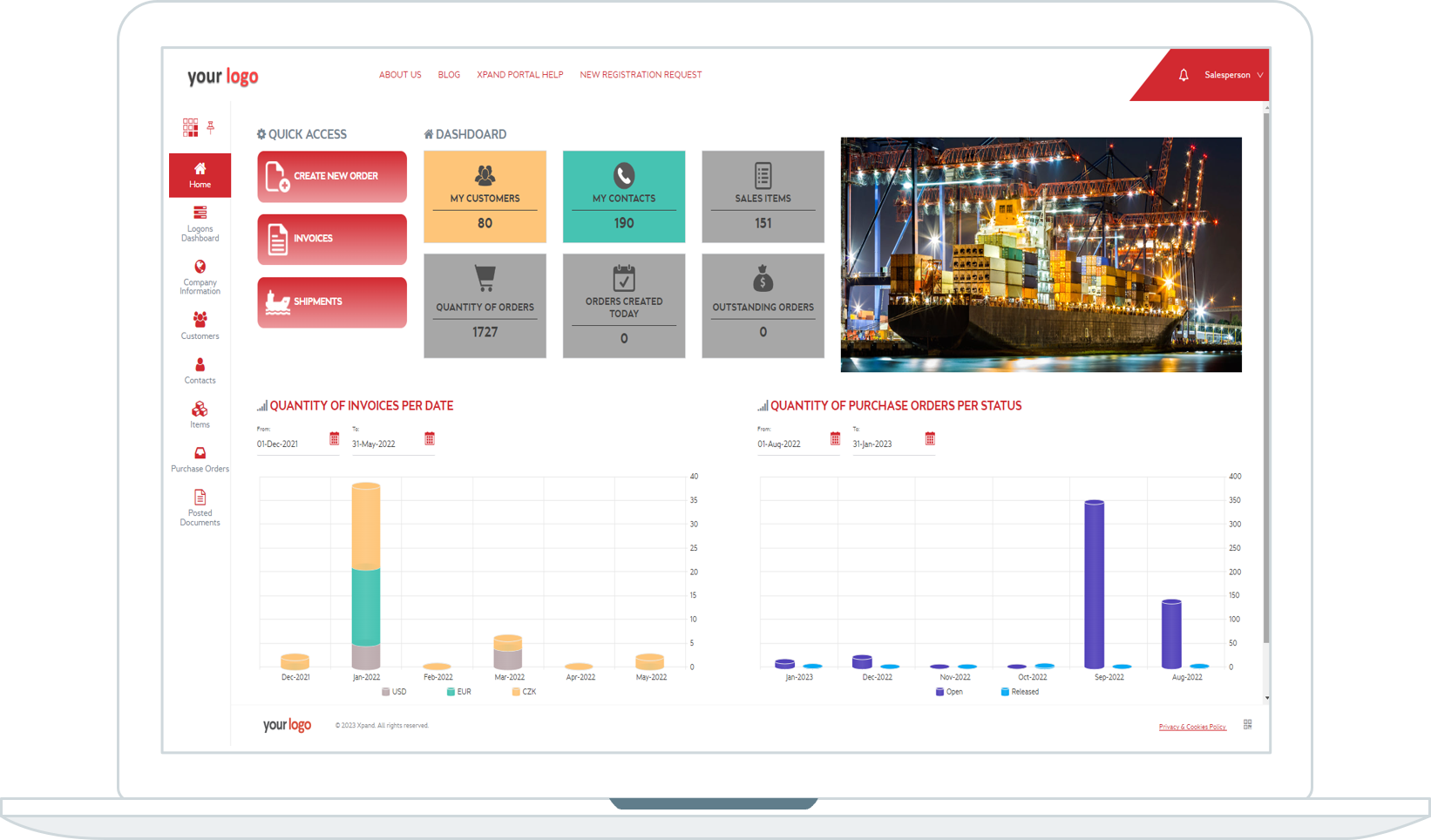Click the Privacy & Cookies Policy link
Screen dimensions: 1431x840
(x=1192, y=727)
